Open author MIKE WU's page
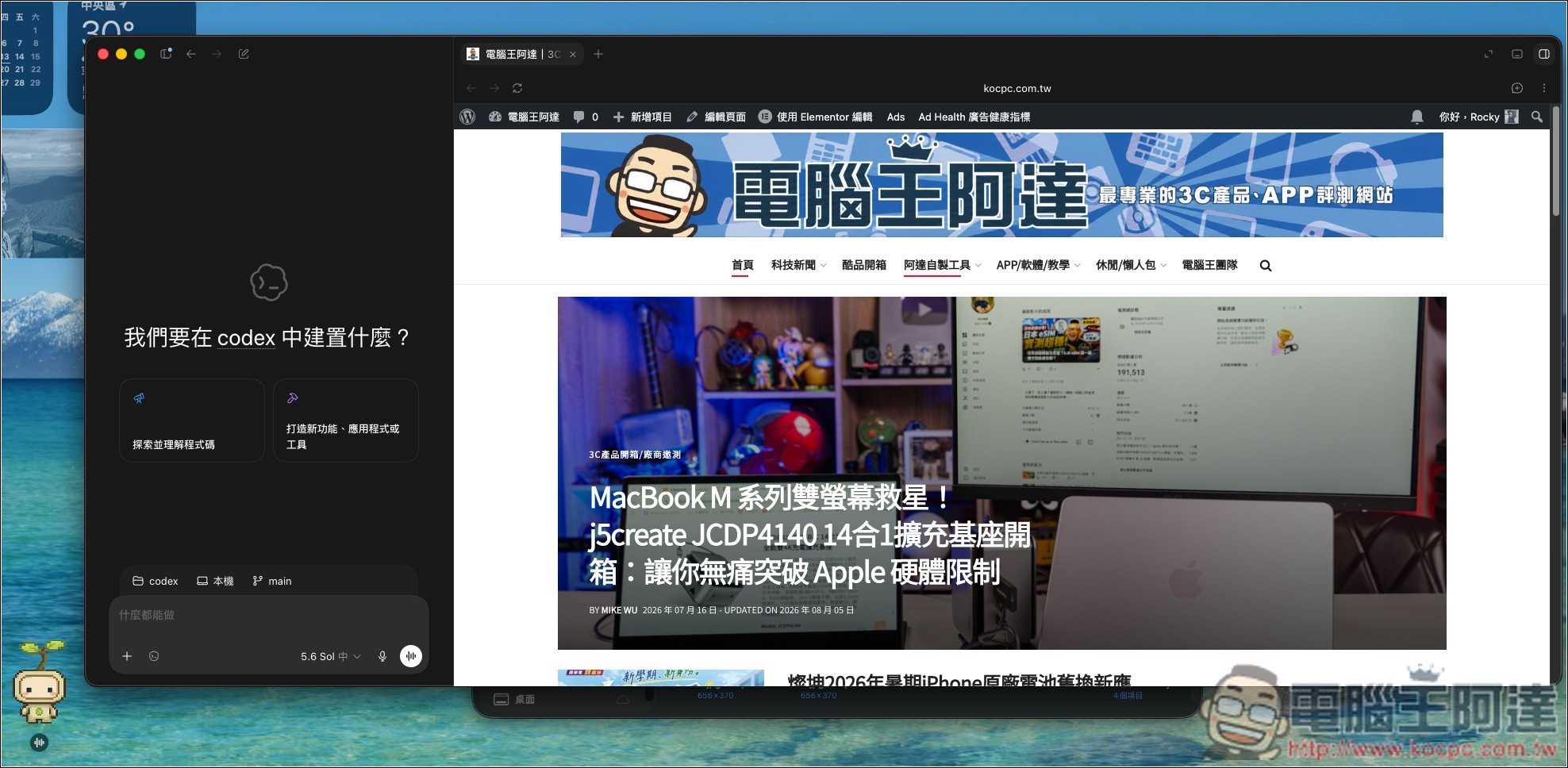The height and width of the screenshot is (768, 1568). point(619,610)
